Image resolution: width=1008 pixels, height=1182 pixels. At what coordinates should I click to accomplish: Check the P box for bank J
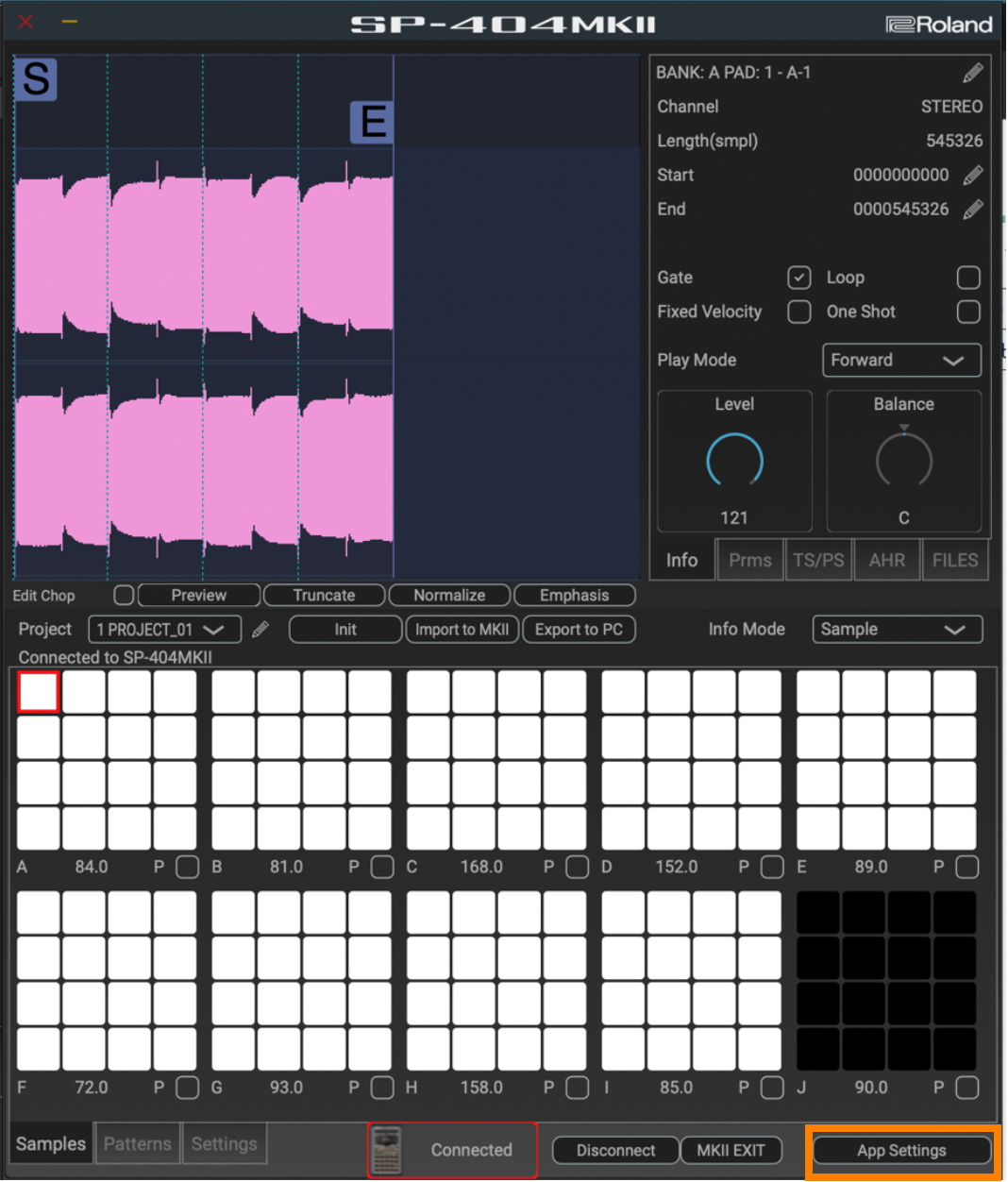(x=967, y=1088)
